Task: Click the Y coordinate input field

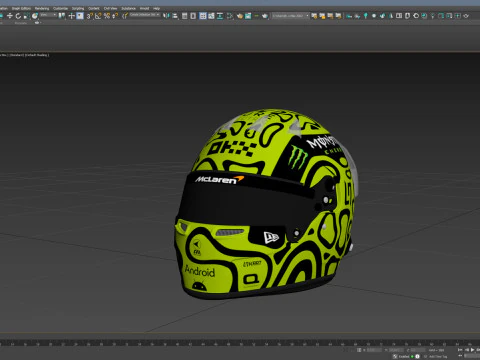Action: click(x=396, y=350)
